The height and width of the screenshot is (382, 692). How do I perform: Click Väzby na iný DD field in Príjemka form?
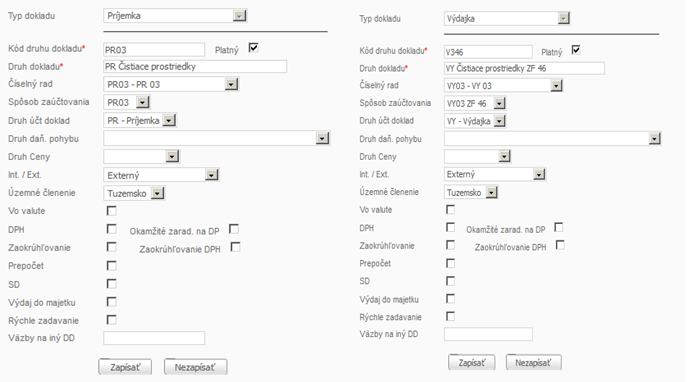click(154, 338)
